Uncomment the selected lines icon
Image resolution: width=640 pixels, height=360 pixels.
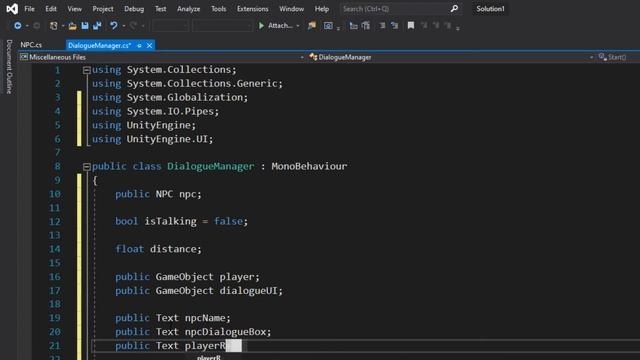394,26
